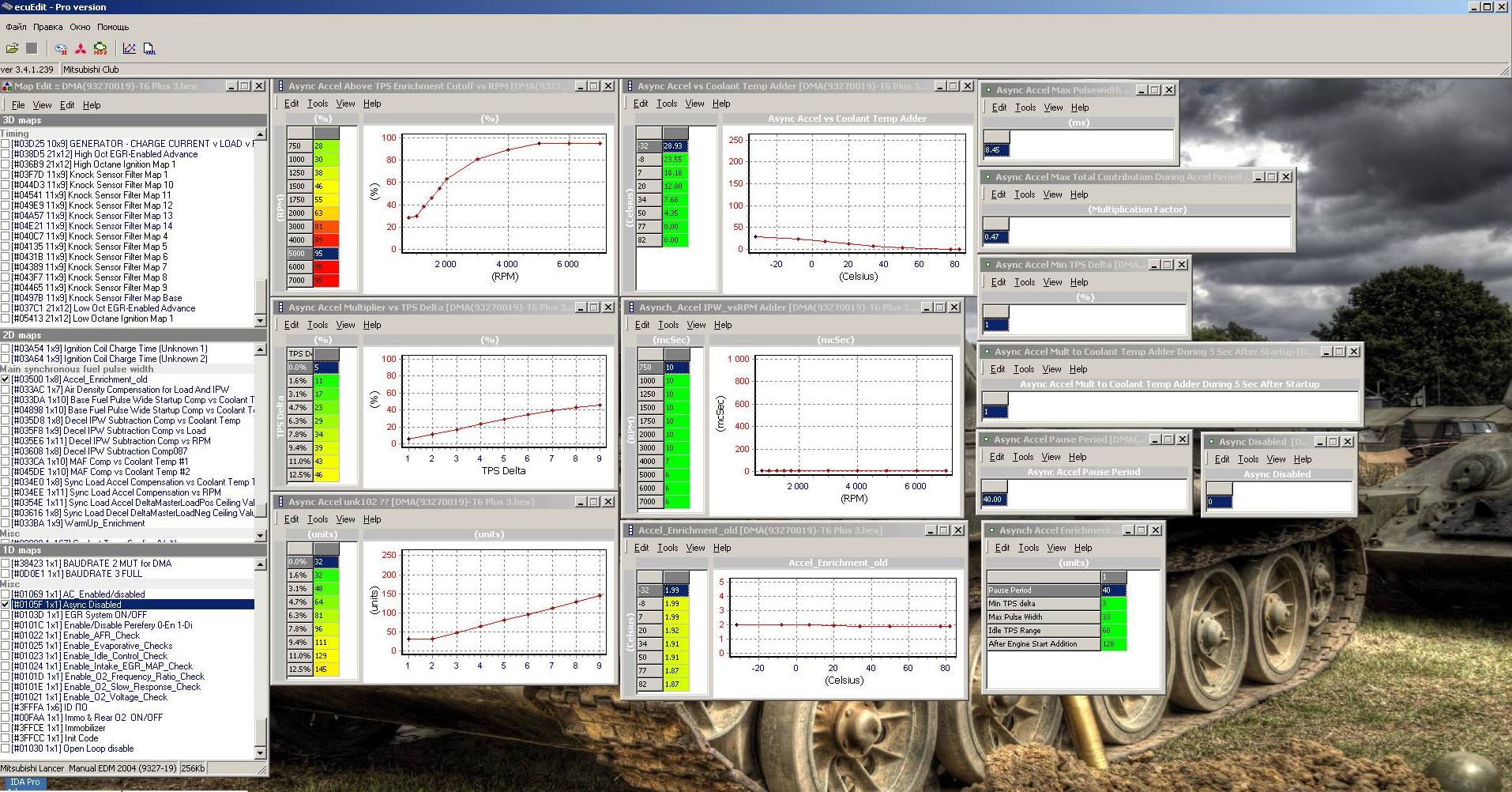Enable the EGR System ON/OFF checkbox

6,615
